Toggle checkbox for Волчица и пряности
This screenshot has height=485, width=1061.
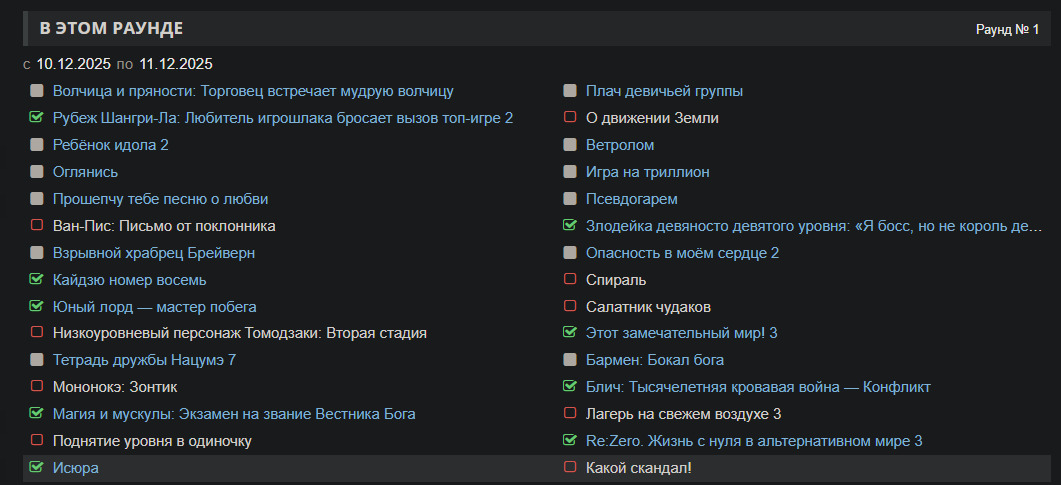click(x=37, y=91)
